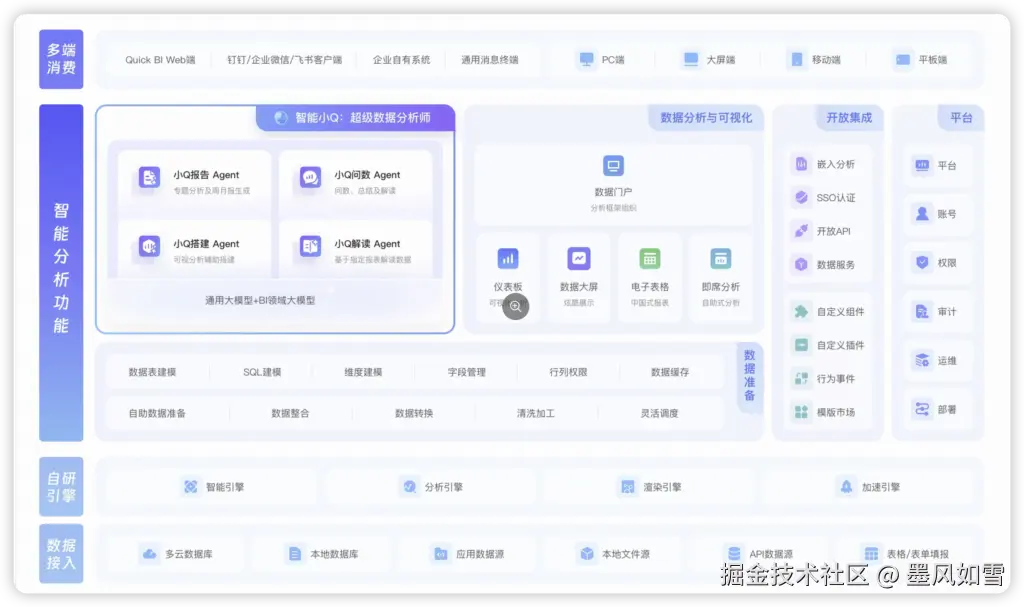Screen dimensions: 1024x607
Task: Click the 模版市场 grid icon
Action: click(x=801, y=412)
